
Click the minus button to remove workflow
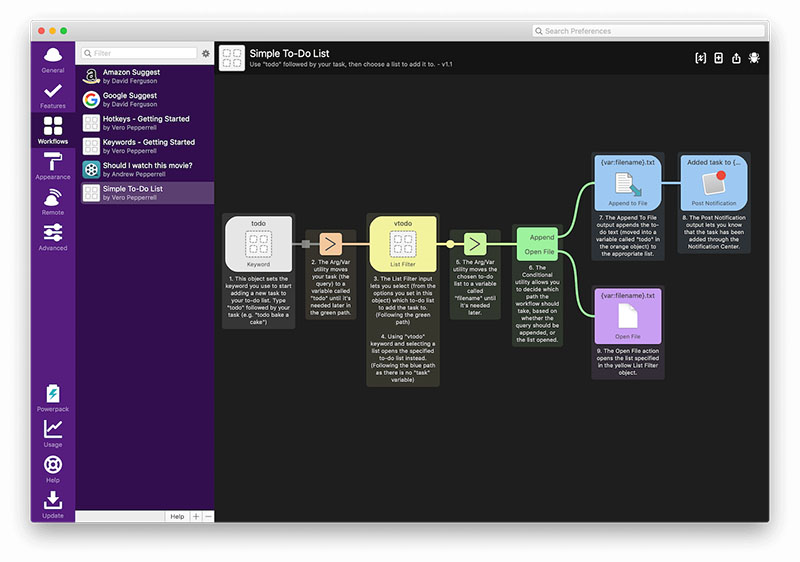pos(208,517)
